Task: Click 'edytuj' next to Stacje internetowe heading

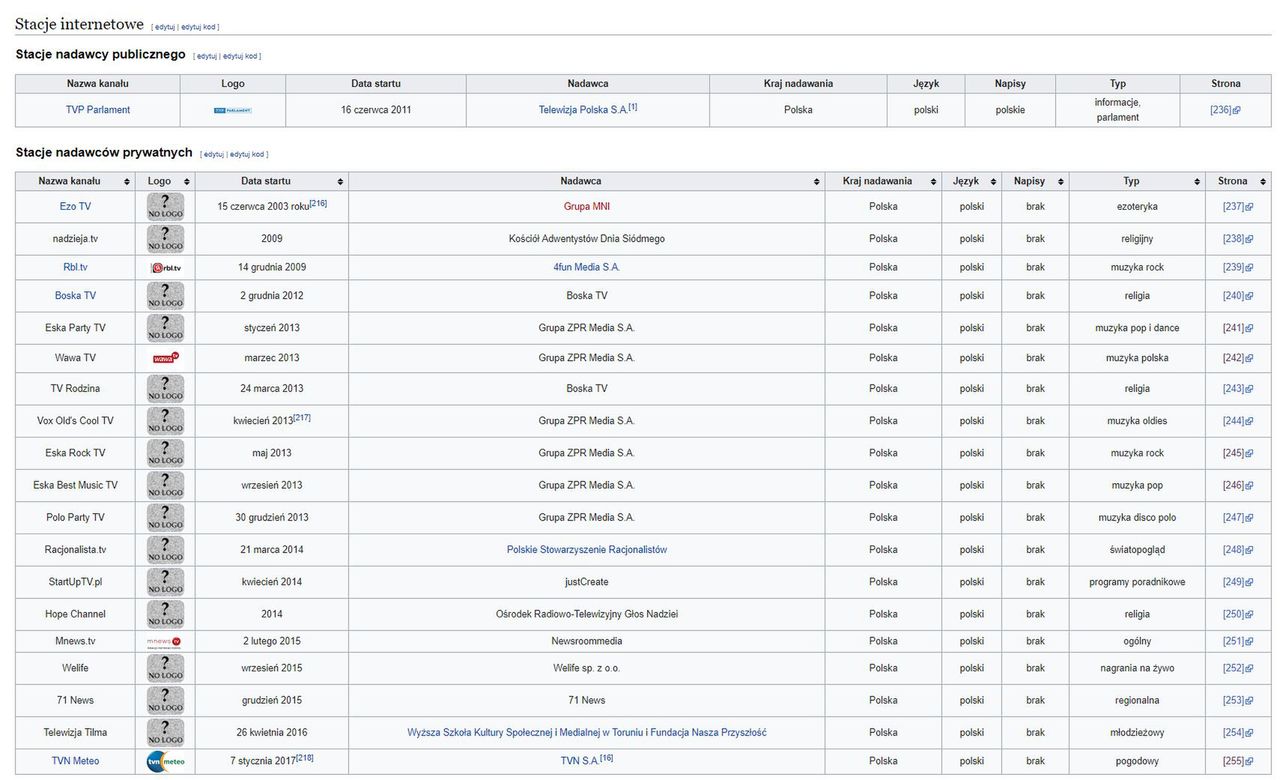Action: 165,27
